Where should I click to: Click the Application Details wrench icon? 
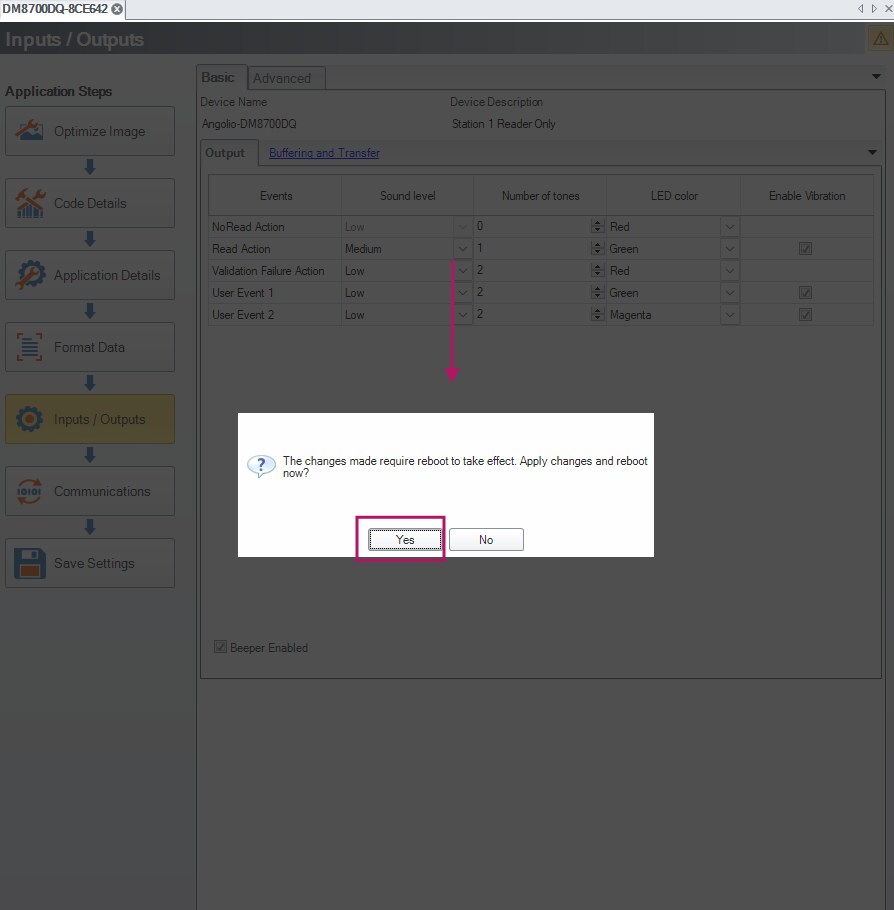click(30, 274)
